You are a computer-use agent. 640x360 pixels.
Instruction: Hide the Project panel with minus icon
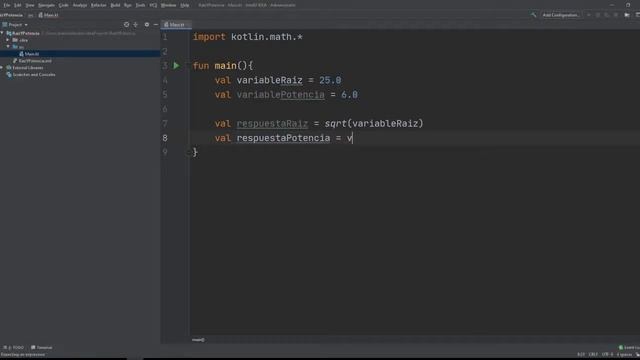[156, 24]
